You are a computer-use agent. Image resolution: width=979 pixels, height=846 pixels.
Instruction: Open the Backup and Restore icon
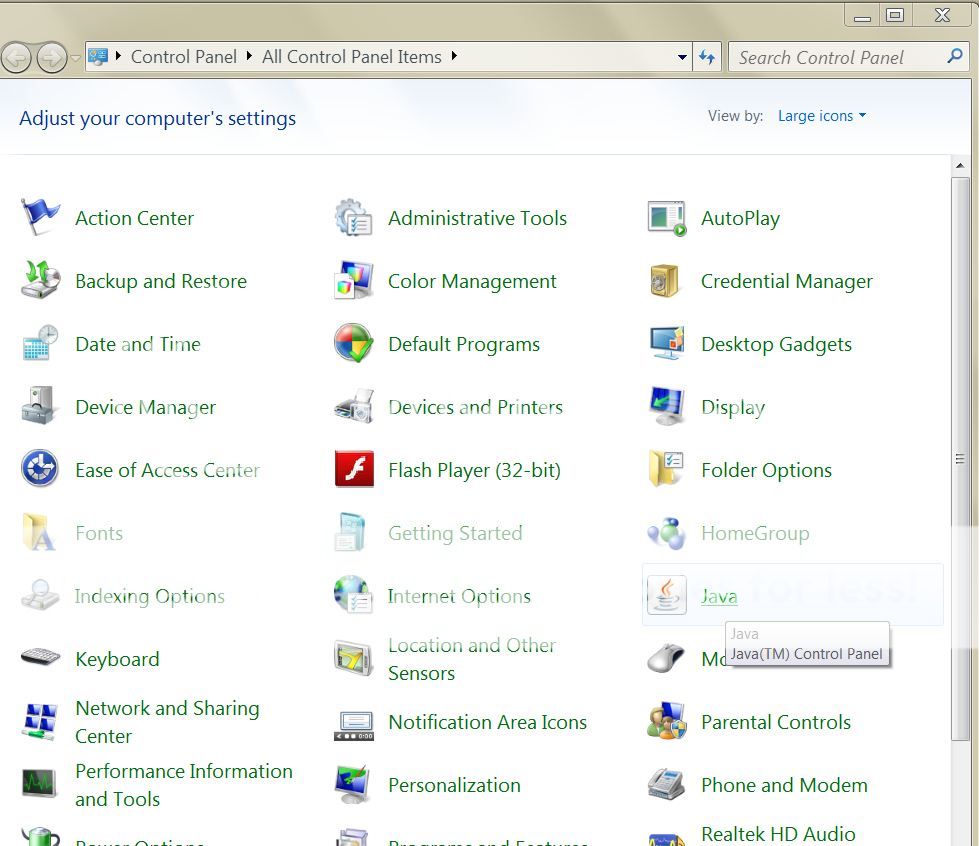41,280
